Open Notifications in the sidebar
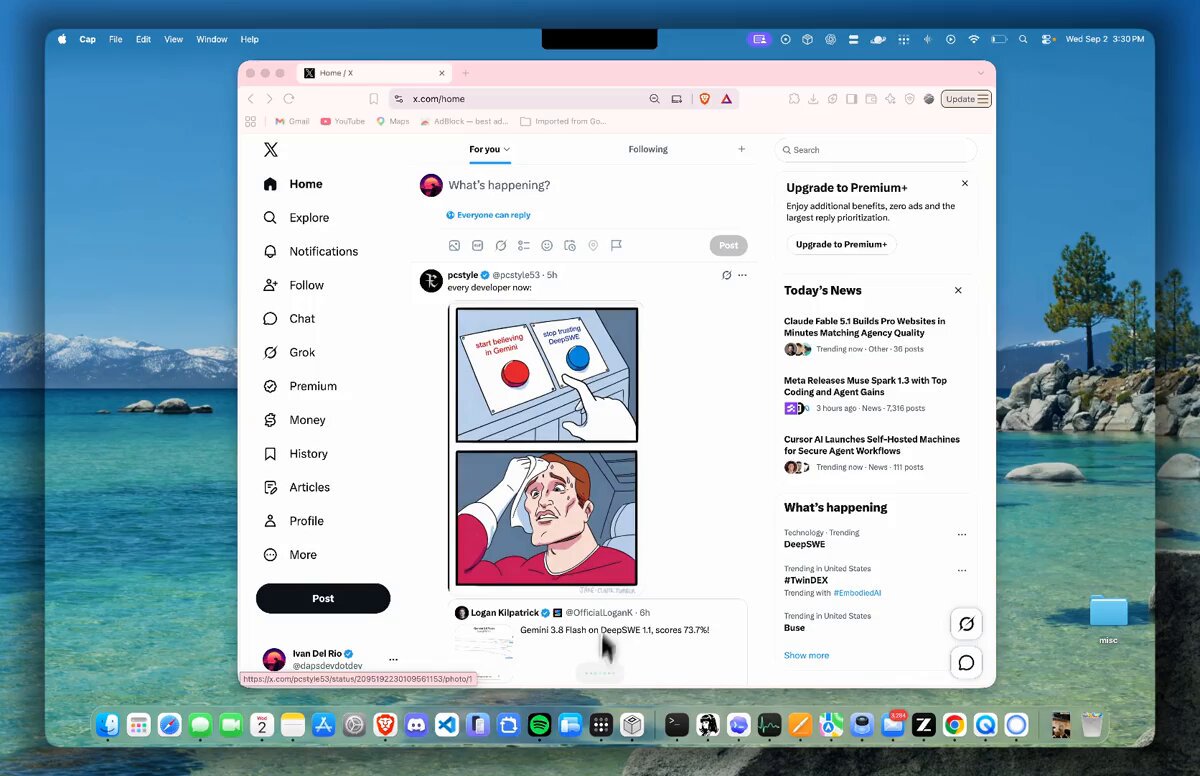This screenshot has width=1200, height=776. point(310,252)
